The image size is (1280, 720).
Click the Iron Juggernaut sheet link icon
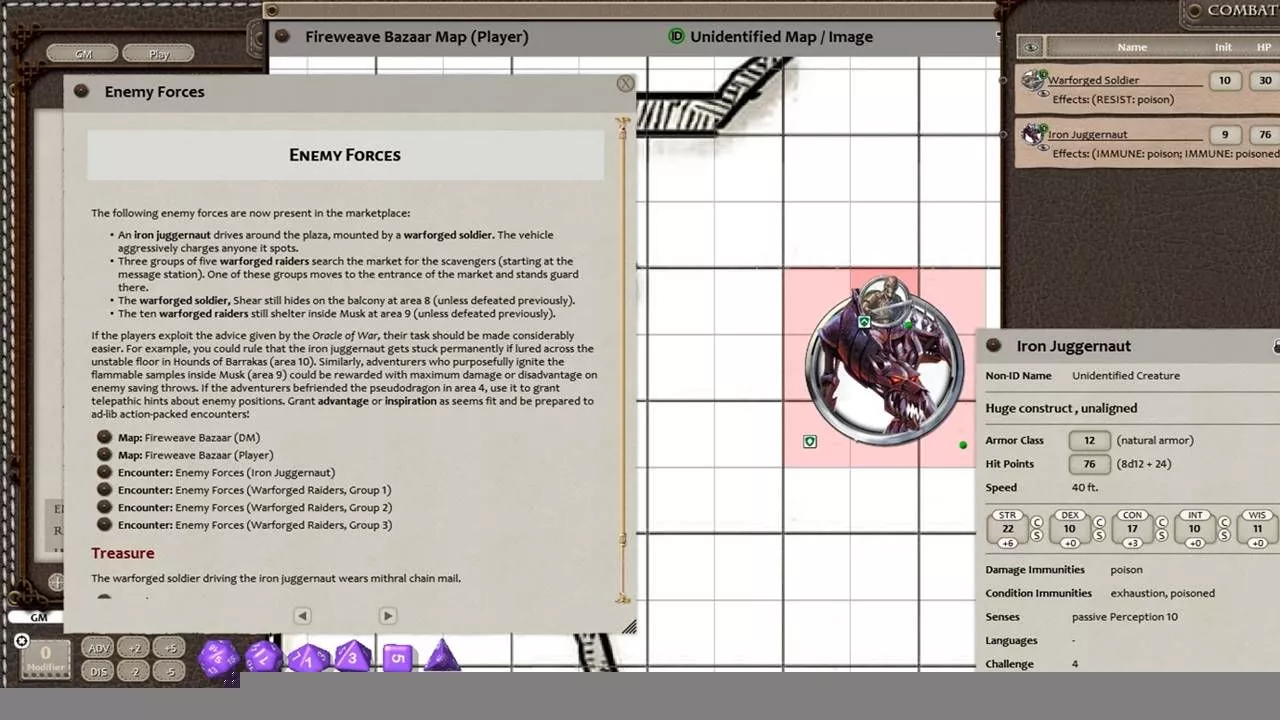coord(993,345)
